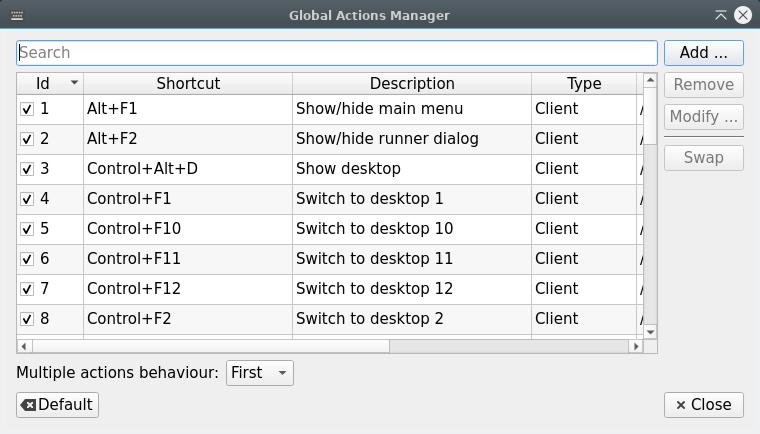
Task: Select the Control+F12 shortcut cell
Action: (x=188, y=289)
